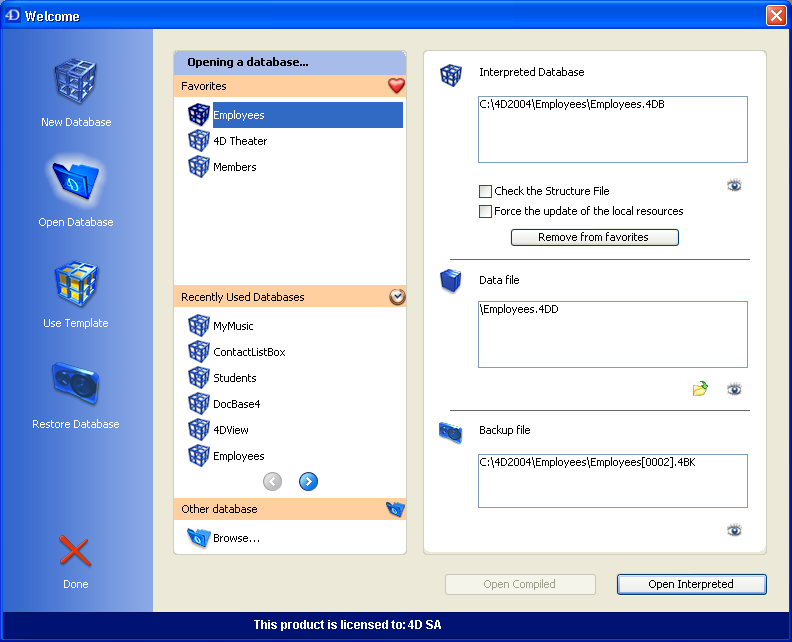Choose Restore Database in the sidebar
The height and width of the screenshot is (642, 792).
[x=76, y=385]
